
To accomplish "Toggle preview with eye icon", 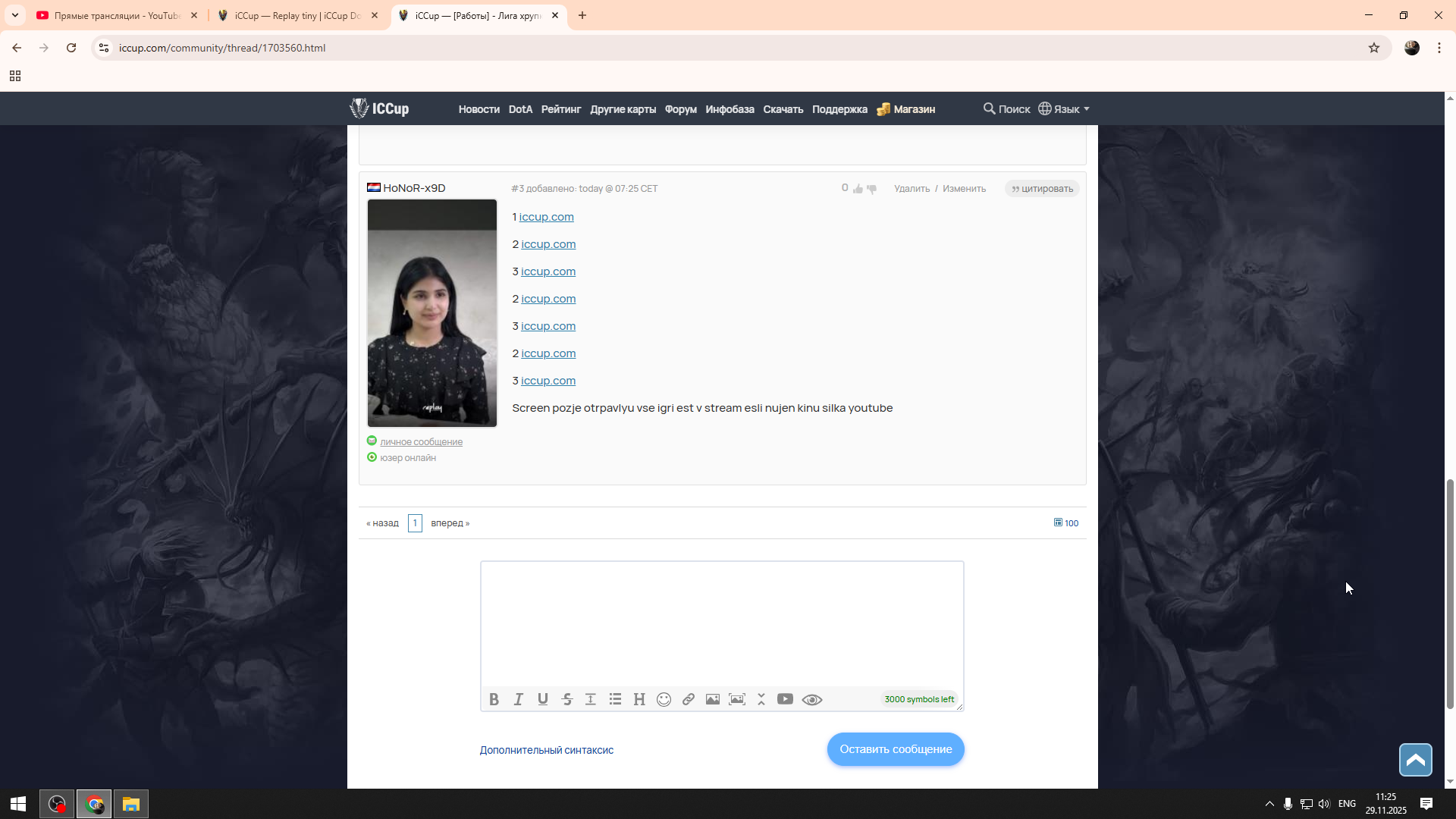I will click(811, 699).
